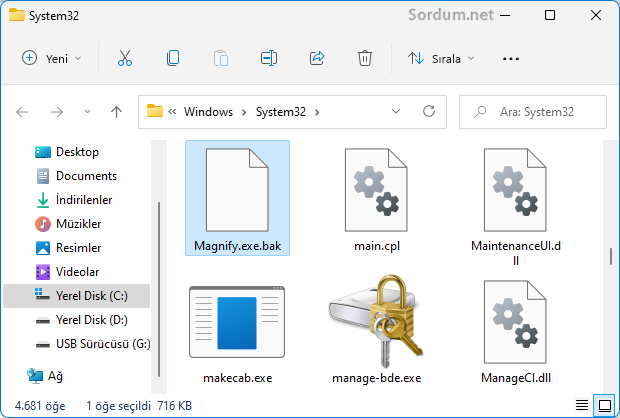Switch to large icons view

605,405
